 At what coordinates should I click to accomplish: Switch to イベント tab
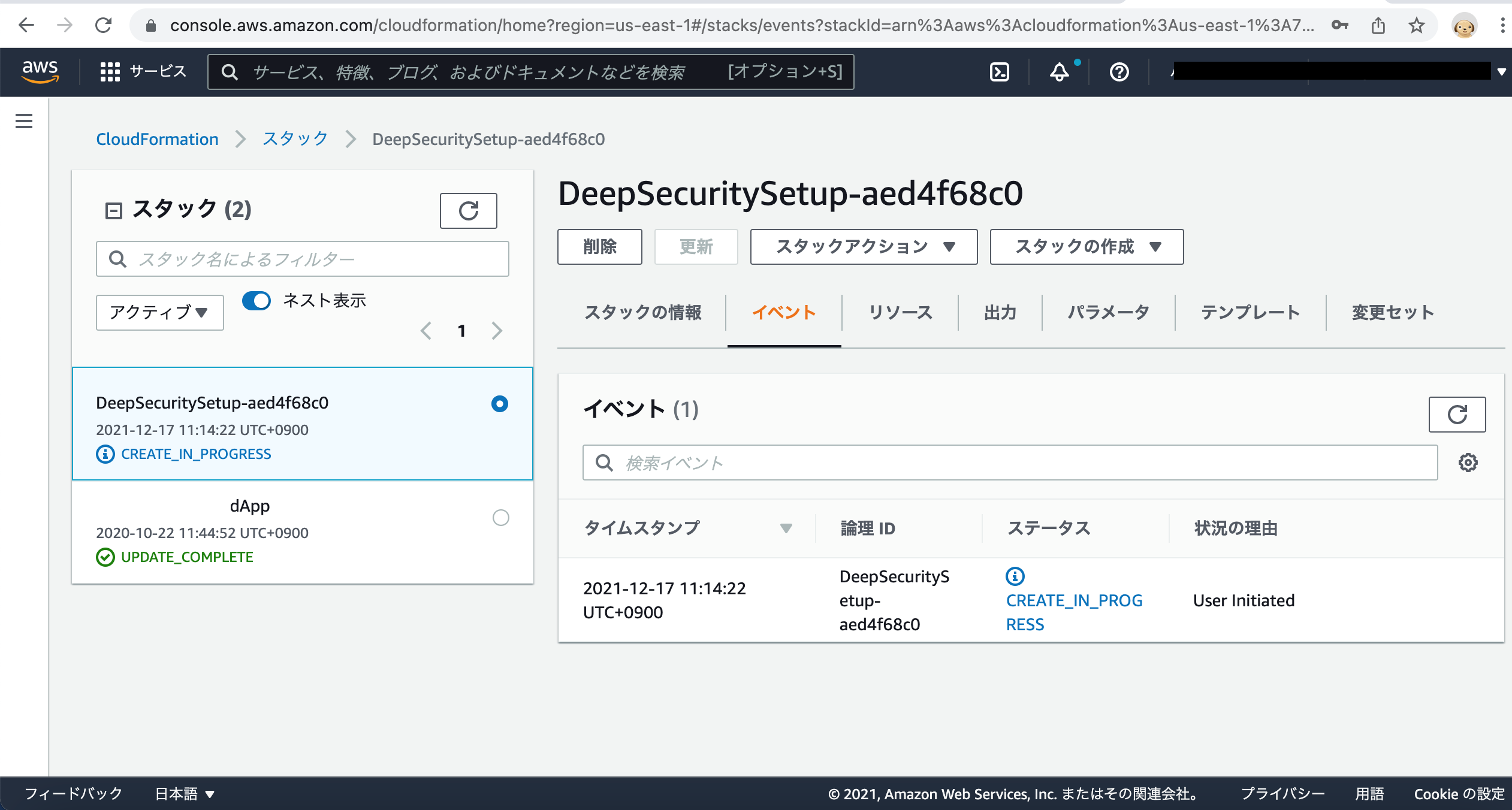(x=784, y=312)
